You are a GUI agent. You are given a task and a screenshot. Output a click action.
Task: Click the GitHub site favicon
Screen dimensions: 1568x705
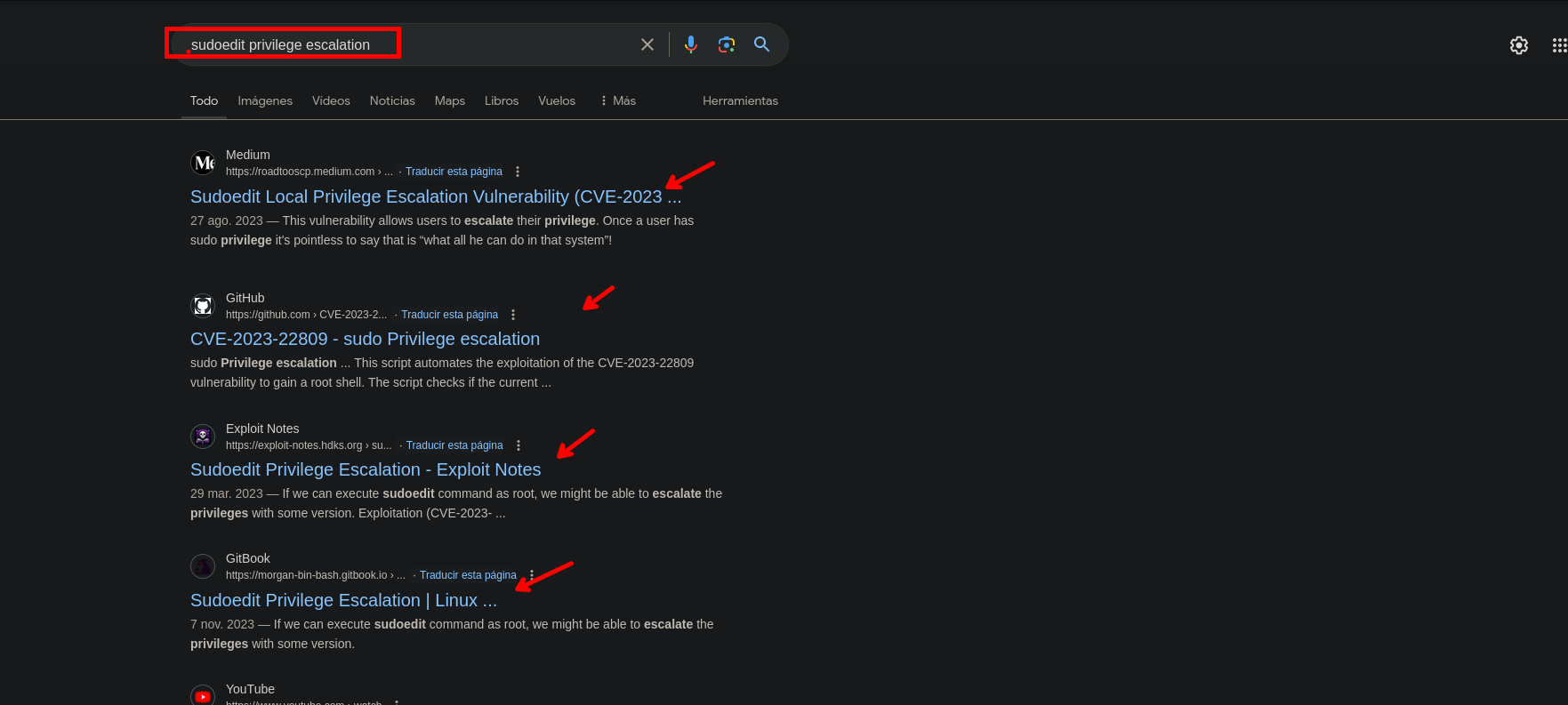204,306
